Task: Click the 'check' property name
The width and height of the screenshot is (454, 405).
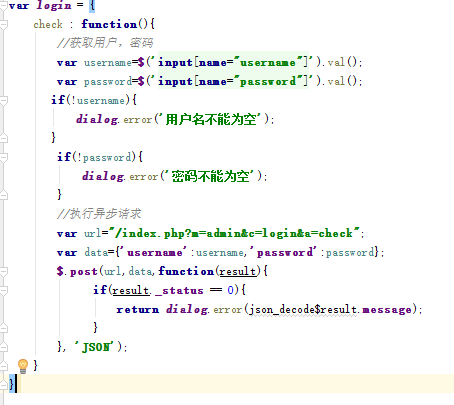Action: pyautogui.click(x=48, y=24)
